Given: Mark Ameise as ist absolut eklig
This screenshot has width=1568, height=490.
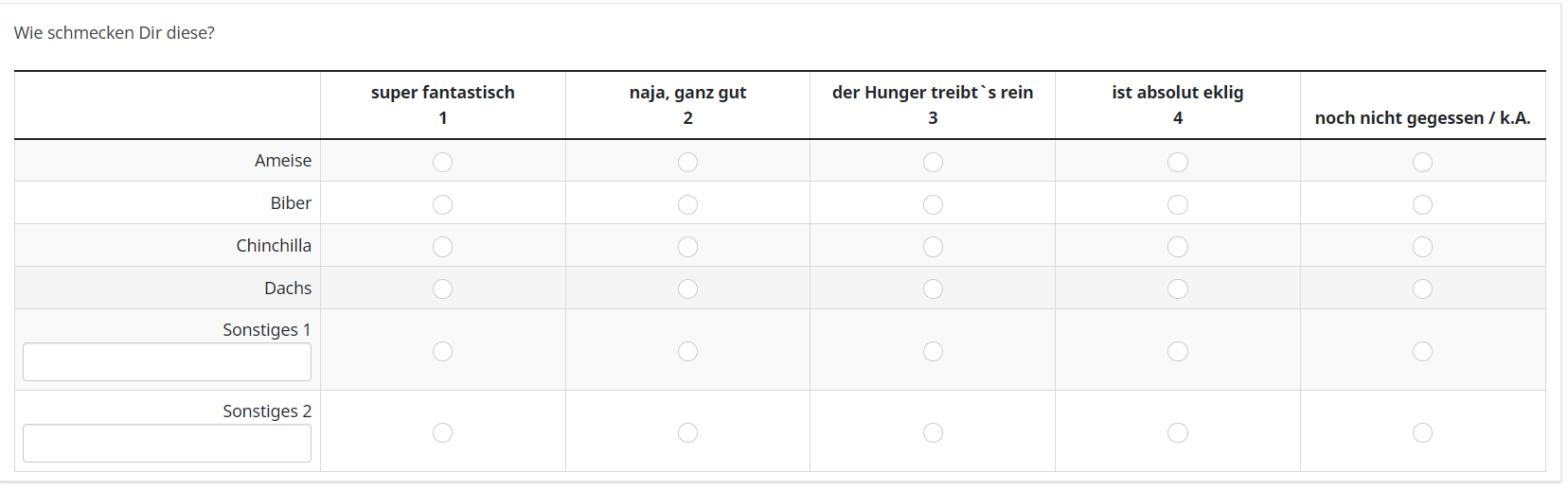Looking at the screenshot, I should (x=1177, y=162).
